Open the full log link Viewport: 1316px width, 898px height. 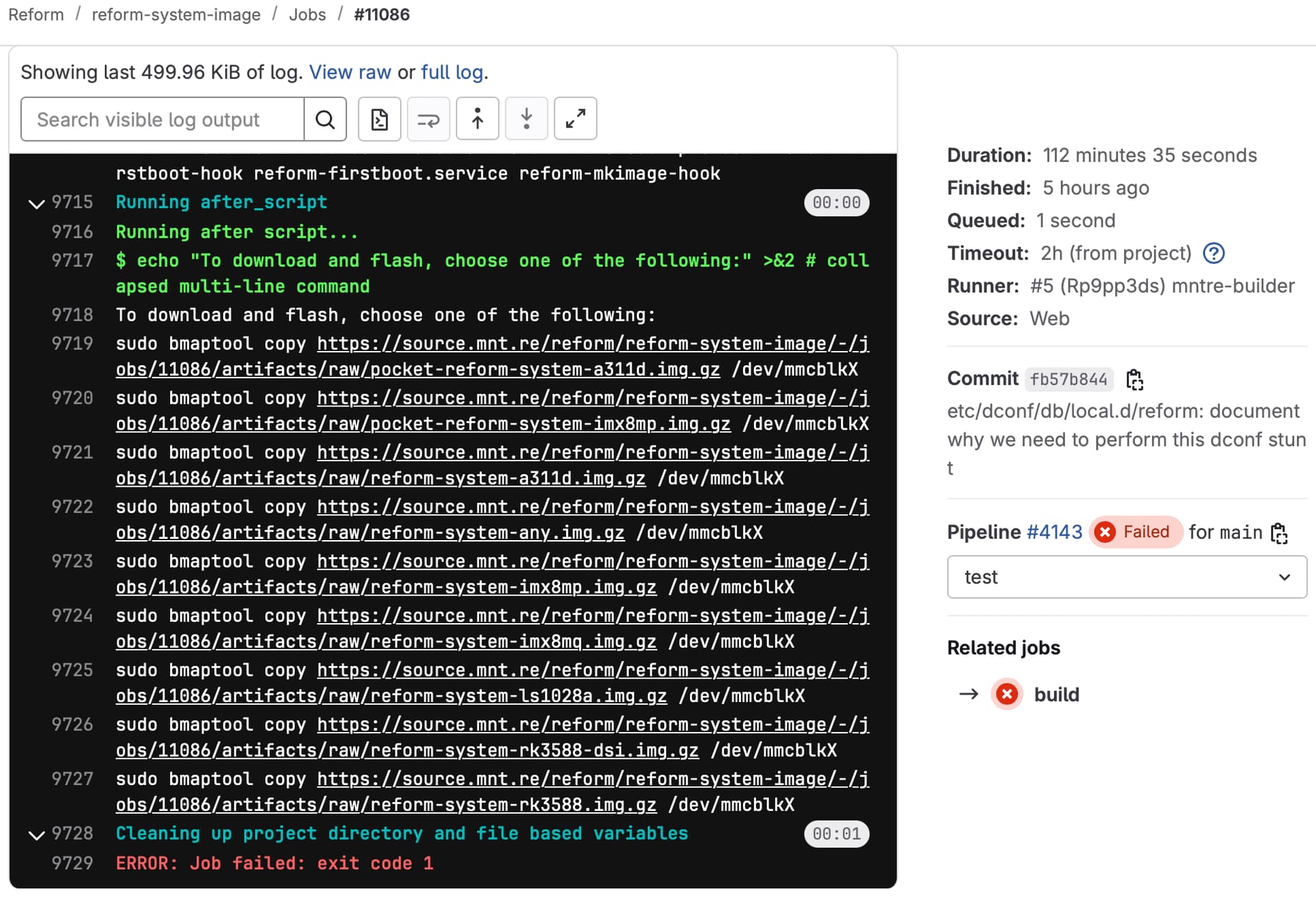click(x=452, y=72)
